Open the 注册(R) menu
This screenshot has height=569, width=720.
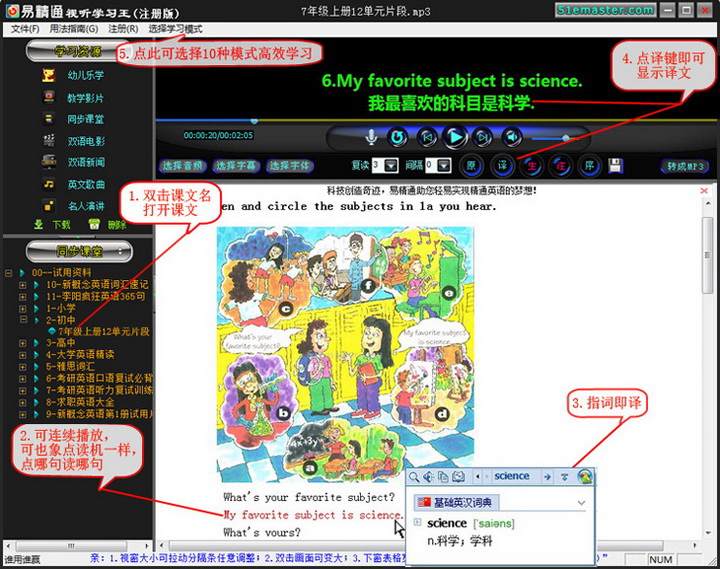[x=123, y=29]
